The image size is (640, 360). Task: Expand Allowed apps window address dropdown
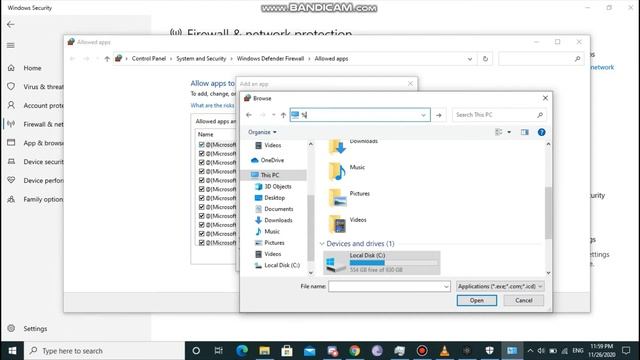tap(470, 59)
